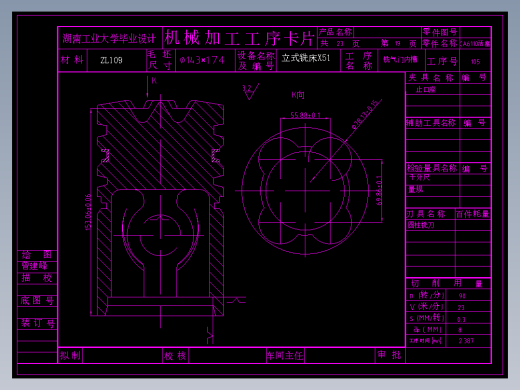Click the 检验量具名称 header
This screenshot has width=520, height=390.
431,168
